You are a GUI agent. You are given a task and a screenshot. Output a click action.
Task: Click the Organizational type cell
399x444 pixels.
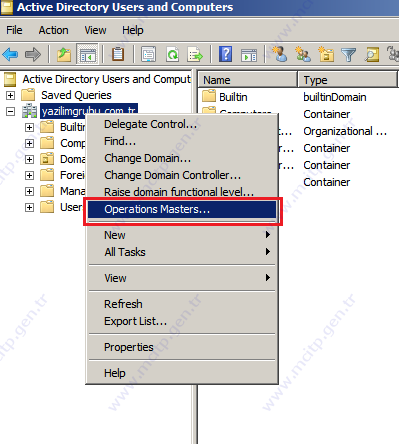pos(345,131)
